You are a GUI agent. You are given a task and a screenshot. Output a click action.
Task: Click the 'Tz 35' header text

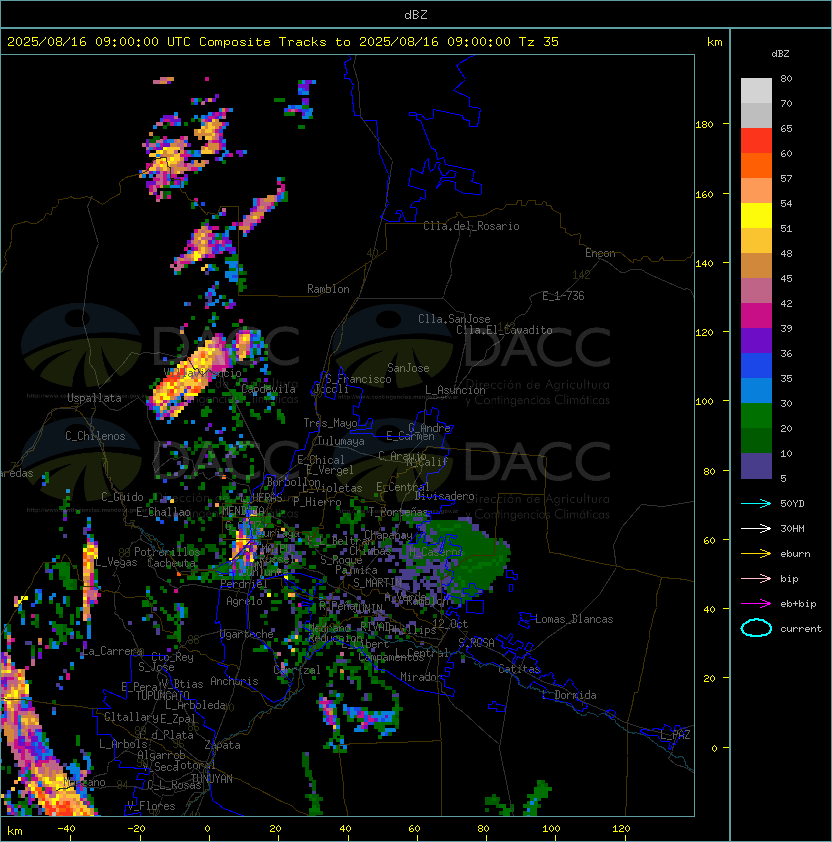pyautogui.click(x=539, y=42)
